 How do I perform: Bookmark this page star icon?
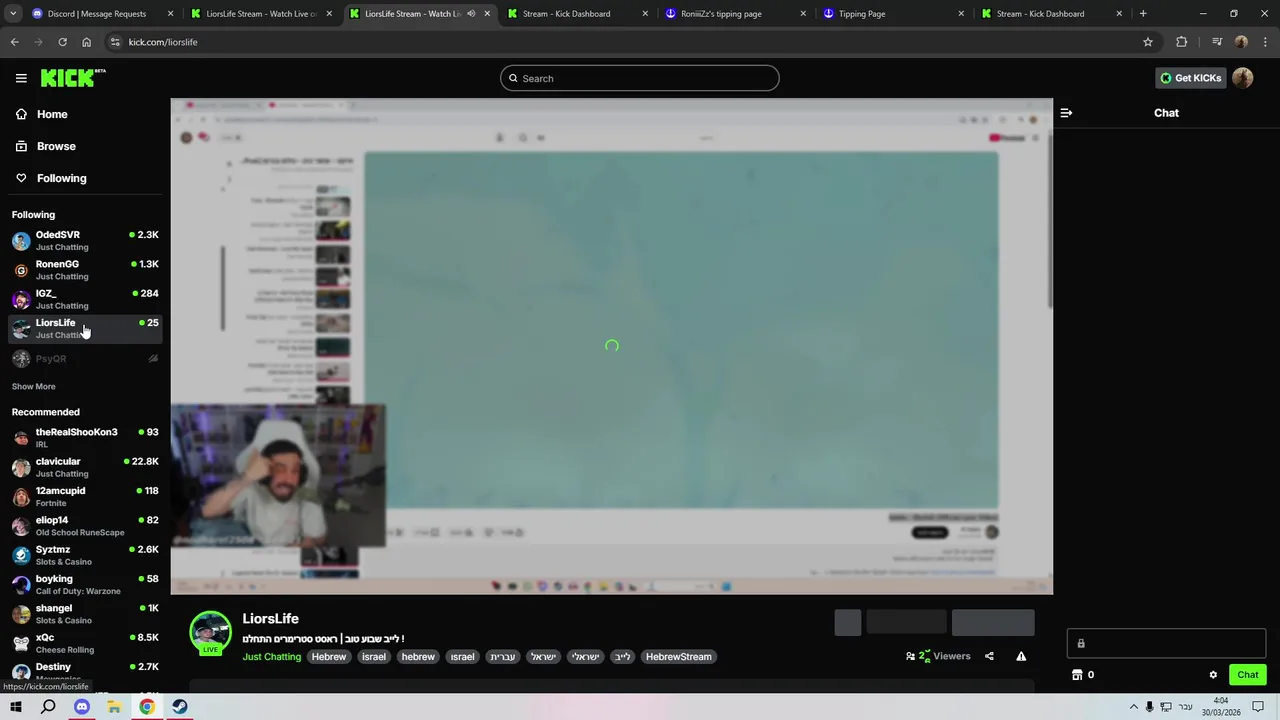pos(1148,42)
